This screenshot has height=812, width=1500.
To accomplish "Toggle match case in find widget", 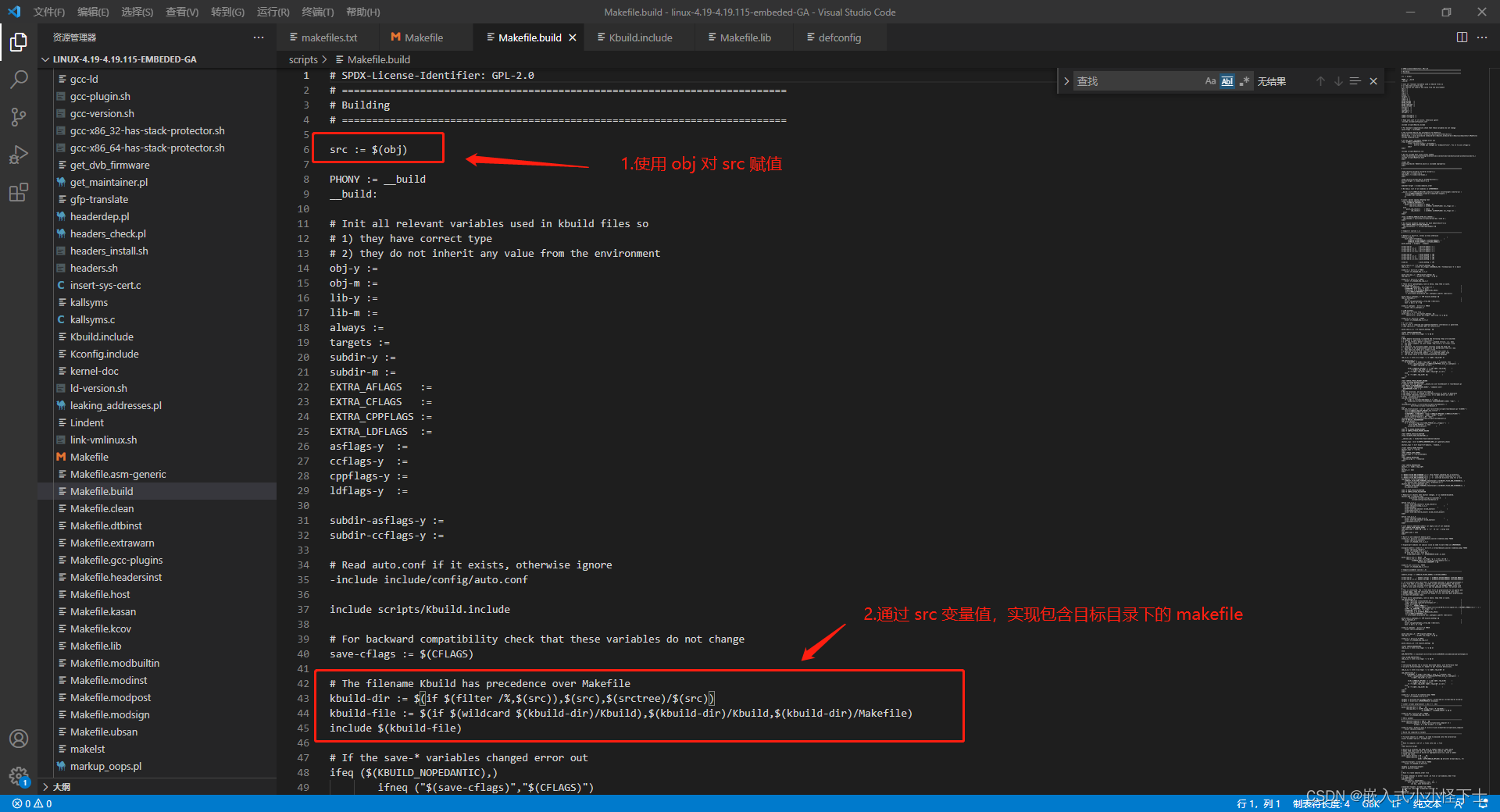I will pyautogui.click(x=1210, y=81).
